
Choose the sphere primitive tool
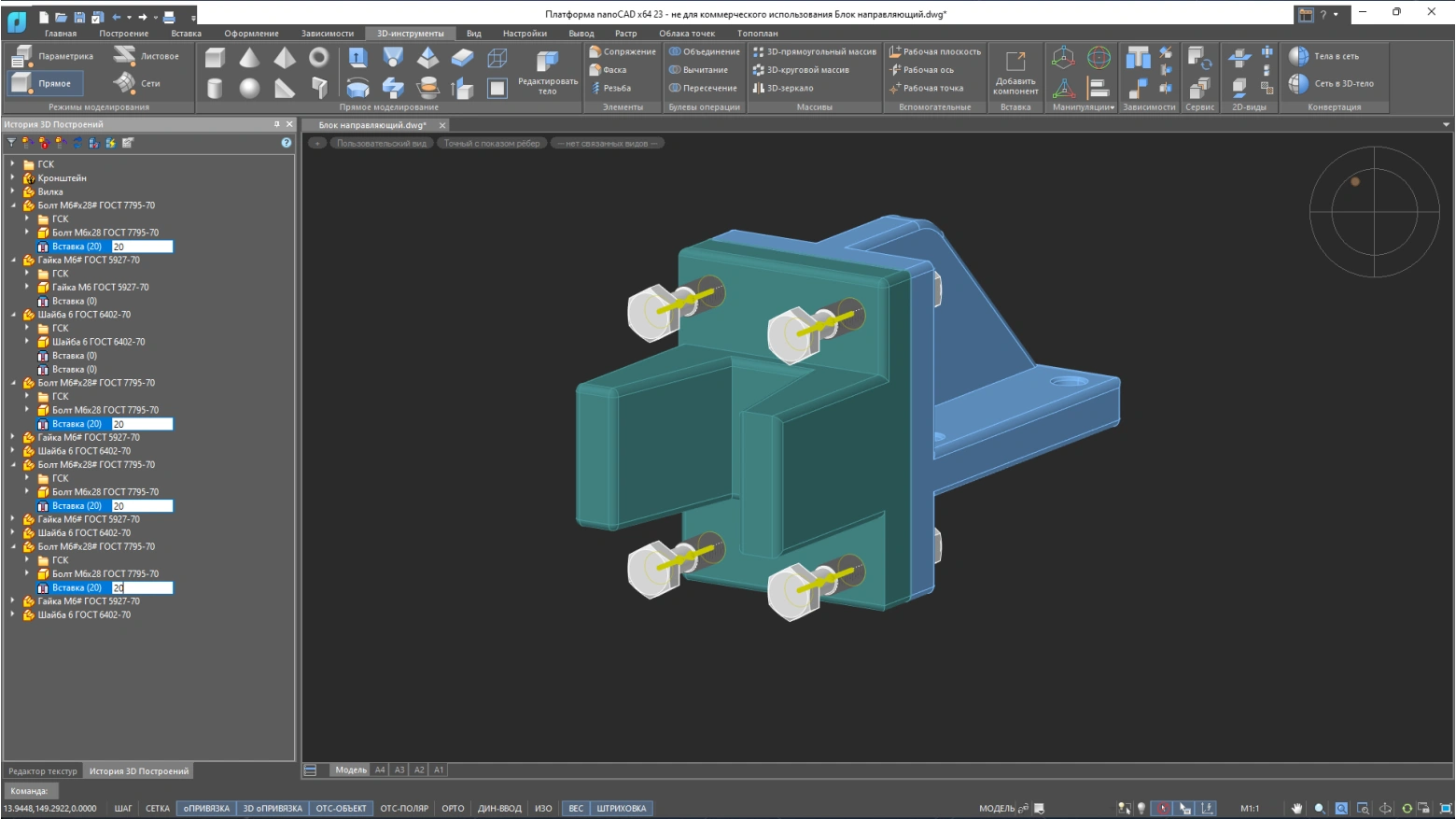[249, 88]
